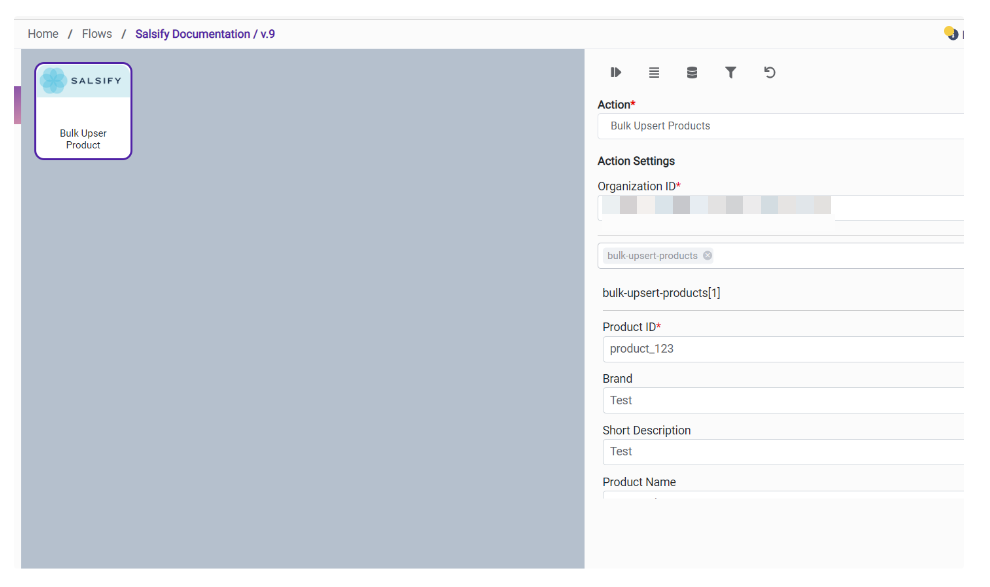Click the run step play icon
Image resolution: width=990 pixels, height=587 pixels.
coord(616,73)
